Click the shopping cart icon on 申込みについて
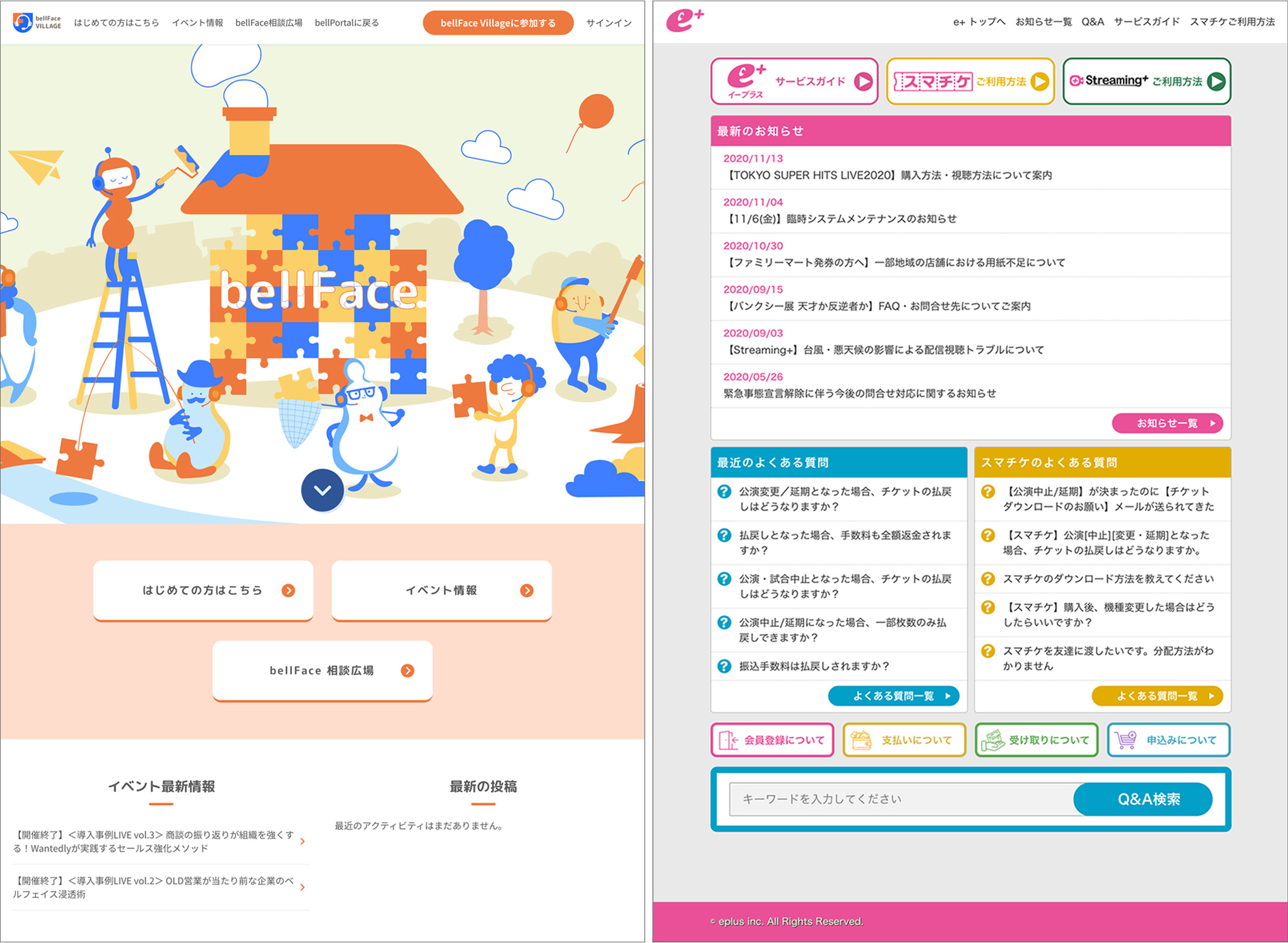The width and height of the screenshot is (1288, 943). 1125,740
